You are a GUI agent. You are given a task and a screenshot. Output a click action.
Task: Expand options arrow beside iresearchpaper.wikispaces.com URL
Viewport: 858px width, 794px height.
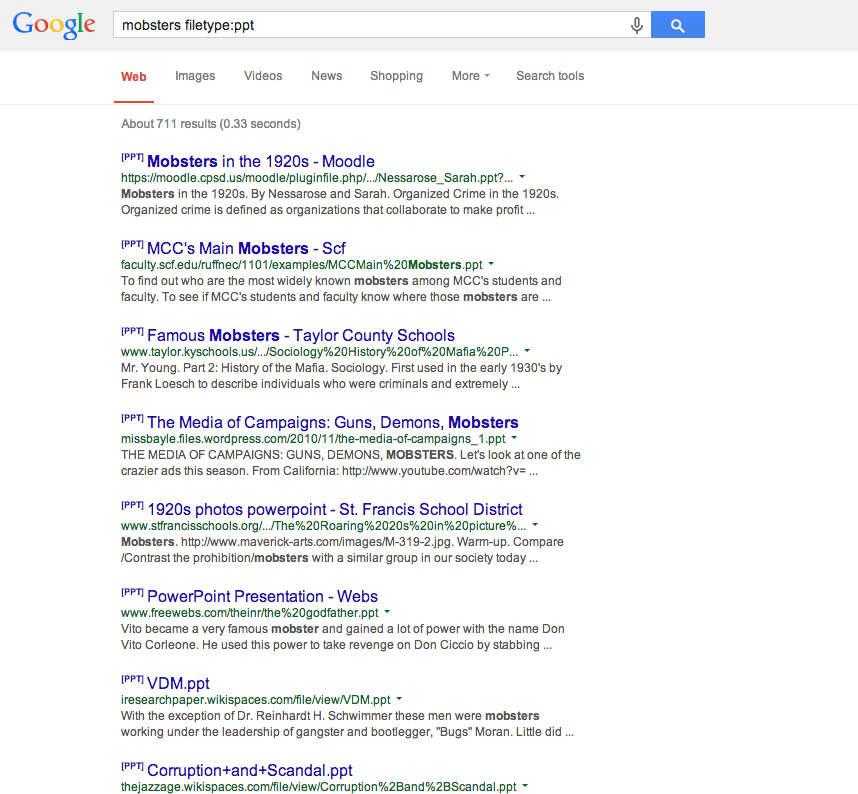point(399,699)
